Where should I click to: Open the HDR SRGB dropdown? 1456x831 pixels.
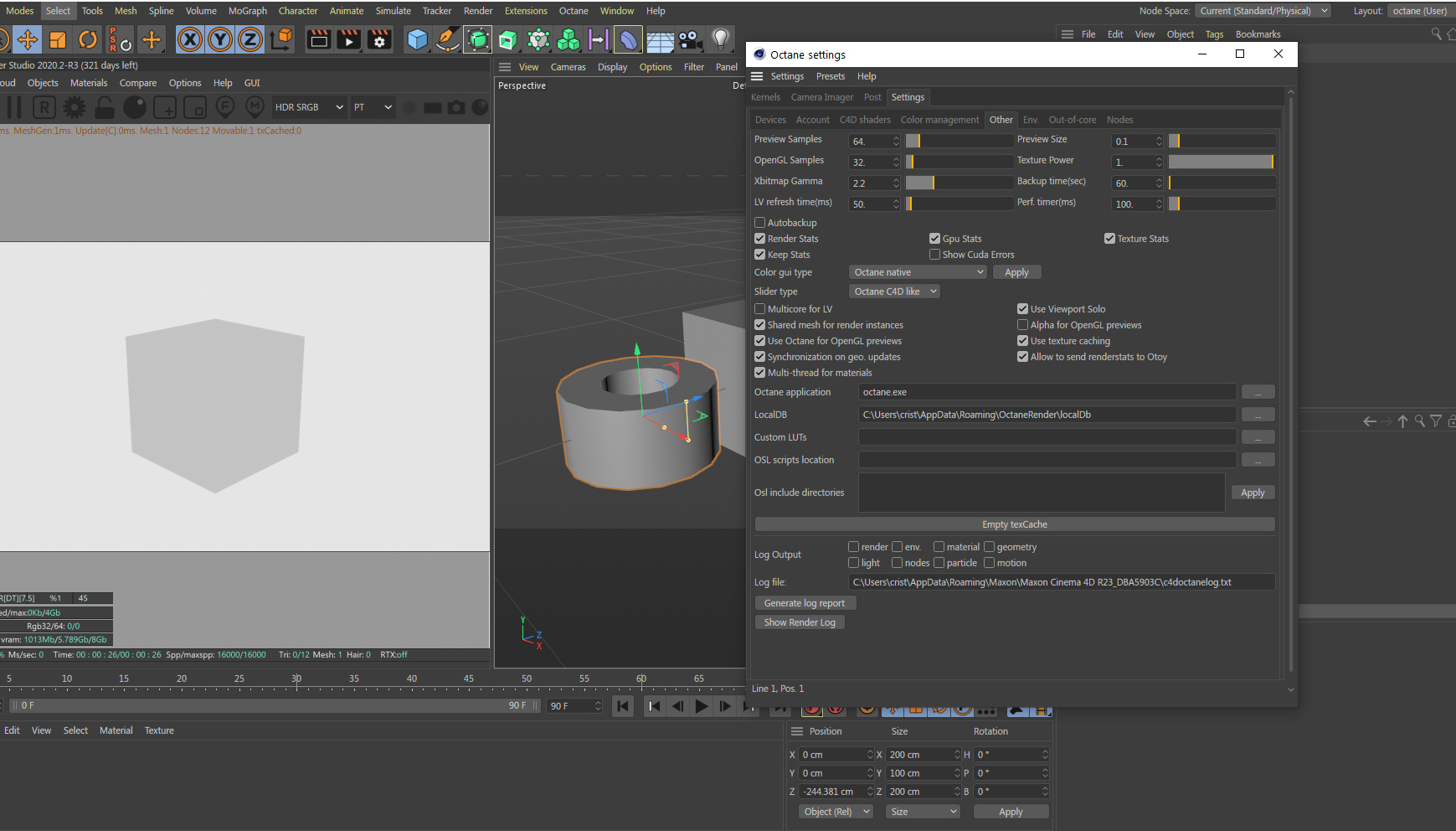pos(308,107)
